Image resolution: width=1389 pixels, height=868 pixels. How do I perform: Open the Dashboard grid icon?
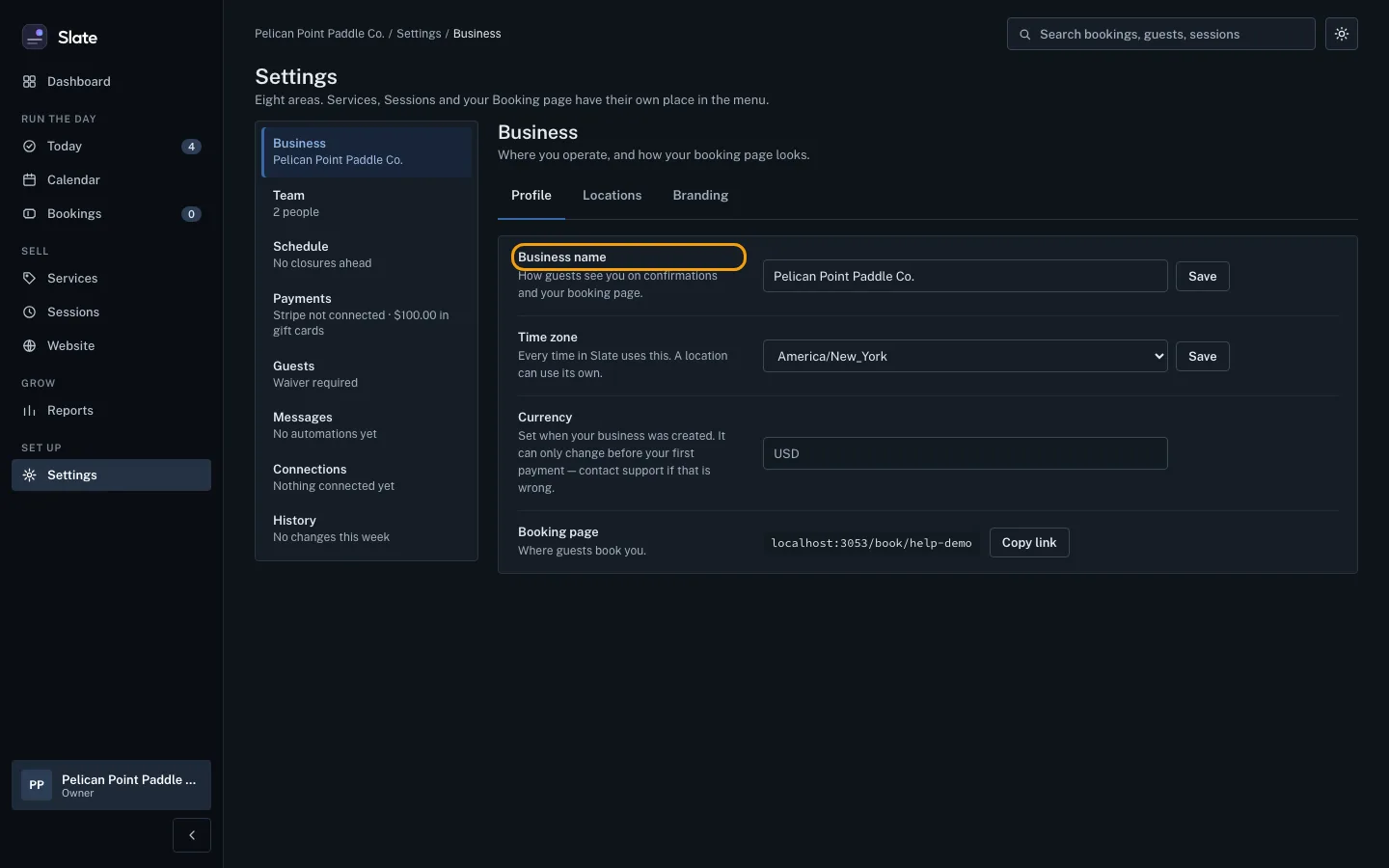click(x=29, y=82)
